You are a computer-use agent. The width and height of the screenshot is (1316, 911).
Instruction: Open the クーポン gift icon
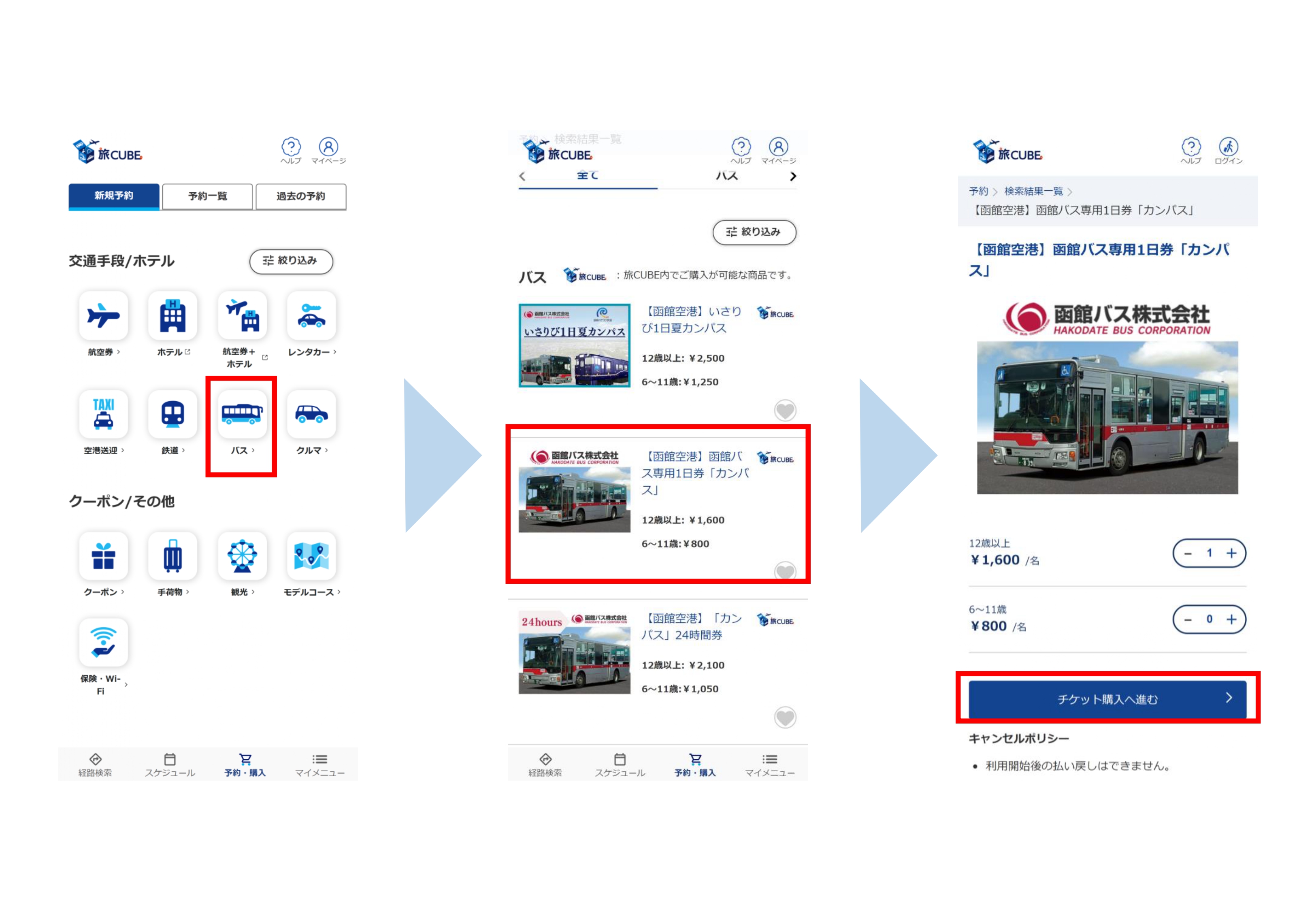[103, 556]
